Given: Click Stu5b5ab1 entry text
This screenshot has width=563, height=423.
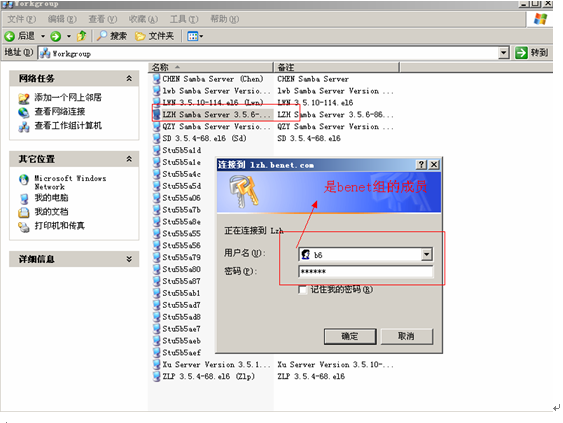Looking at the screenshot, I should coord(181,293).
